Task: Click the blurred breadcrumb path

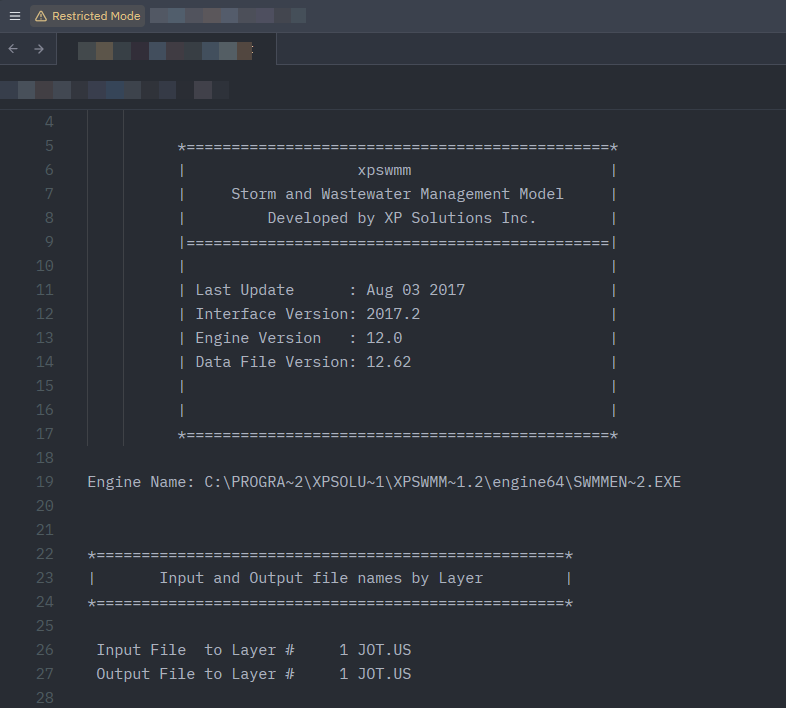Action: coord(114,90)
